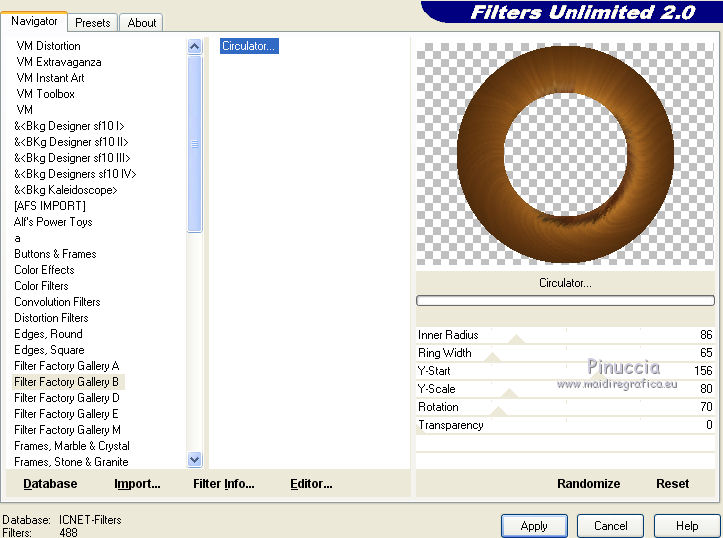This screenshot has width=723, height=538.
Task: Select Frames, Marble & Crystal category
Action: click(72, 446)
